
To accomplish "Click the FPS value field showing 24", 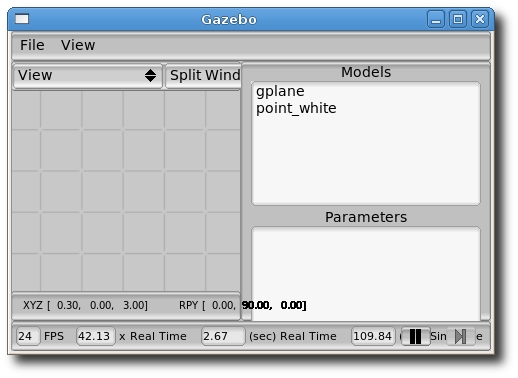I will 28,336.
